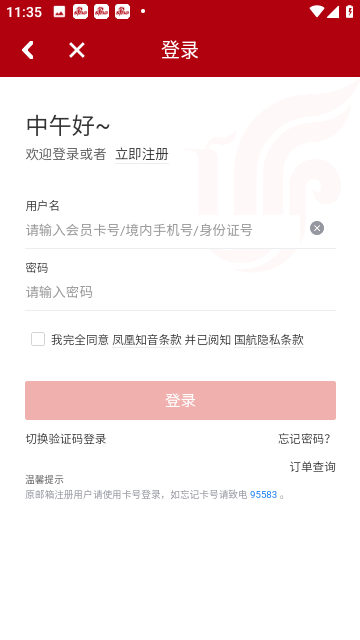The width and height of the screenshot is (360, 640).
Task: Clear the username field with the gray X
Action: click(317, 228)
